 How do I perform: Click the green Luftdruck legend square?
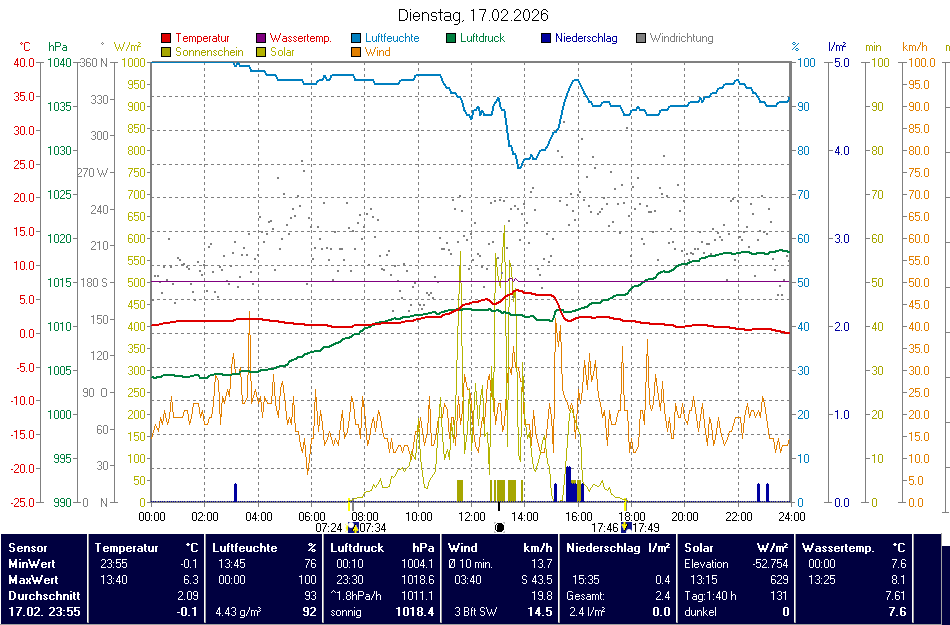pos(451,39)
